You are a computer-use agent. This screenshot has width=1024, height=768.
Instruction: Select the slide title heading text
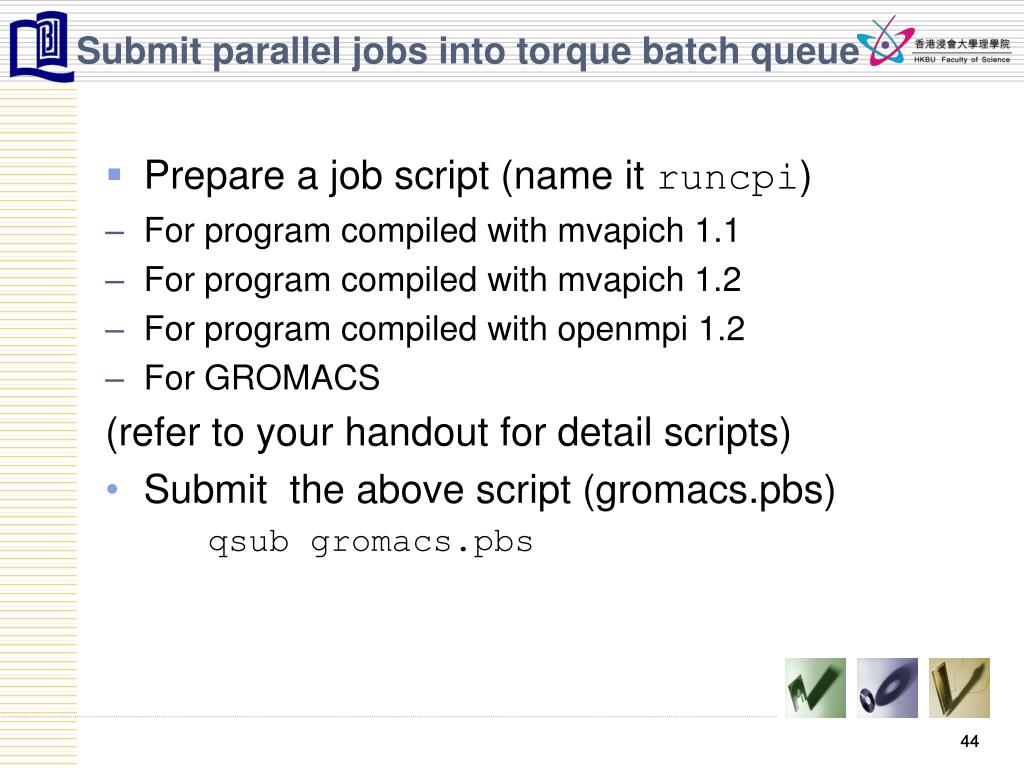coord(468,51)
